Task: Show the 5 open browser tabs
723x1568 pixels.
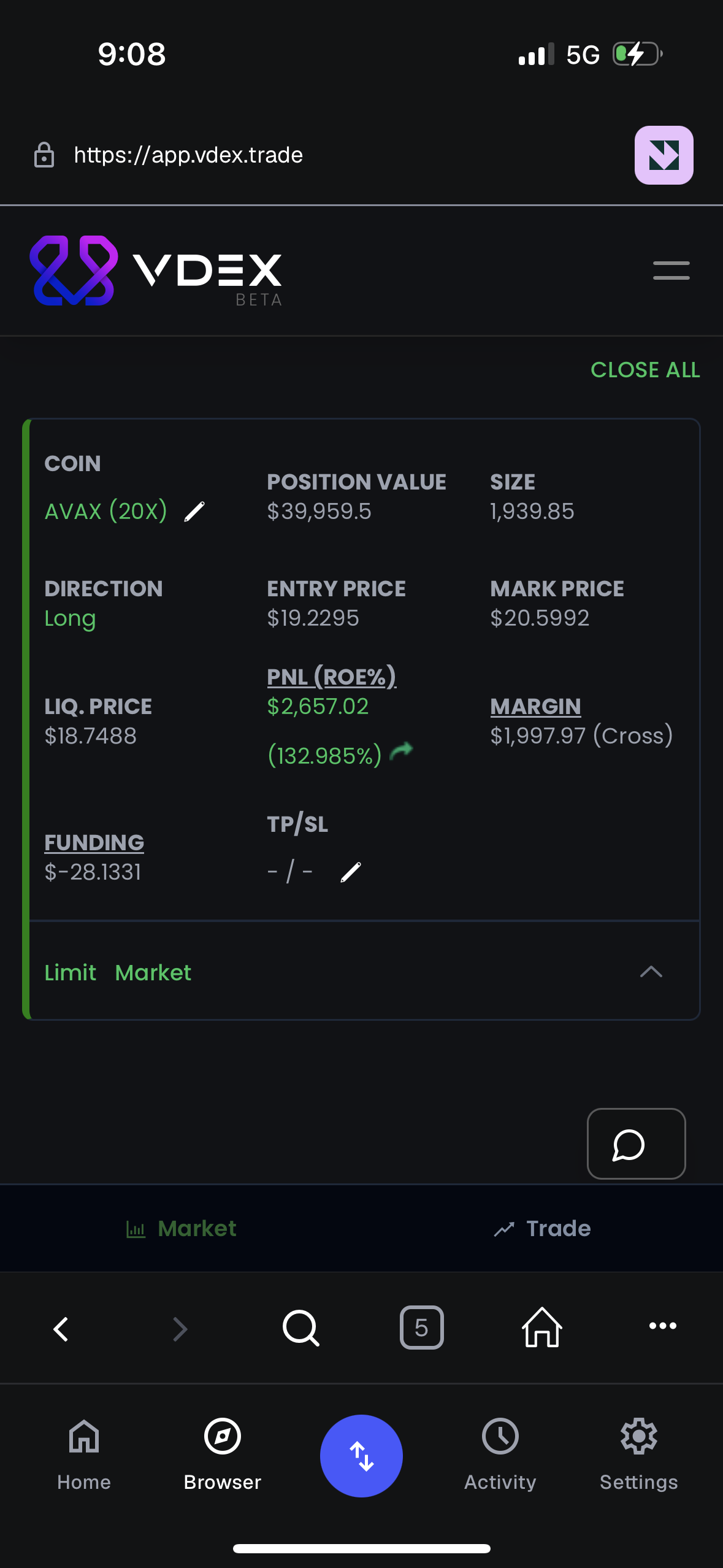Action: pos(421,1328)
